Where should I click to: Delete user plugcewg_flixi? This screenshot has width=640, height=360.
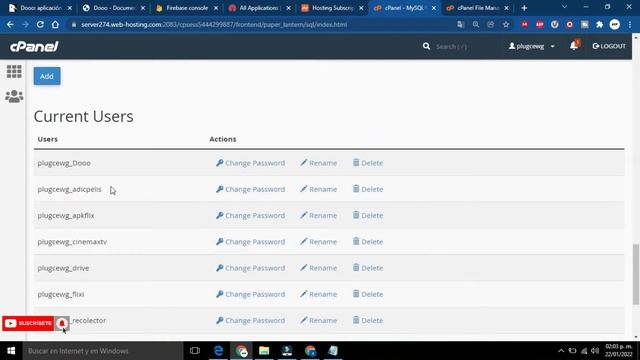(368, 294)
